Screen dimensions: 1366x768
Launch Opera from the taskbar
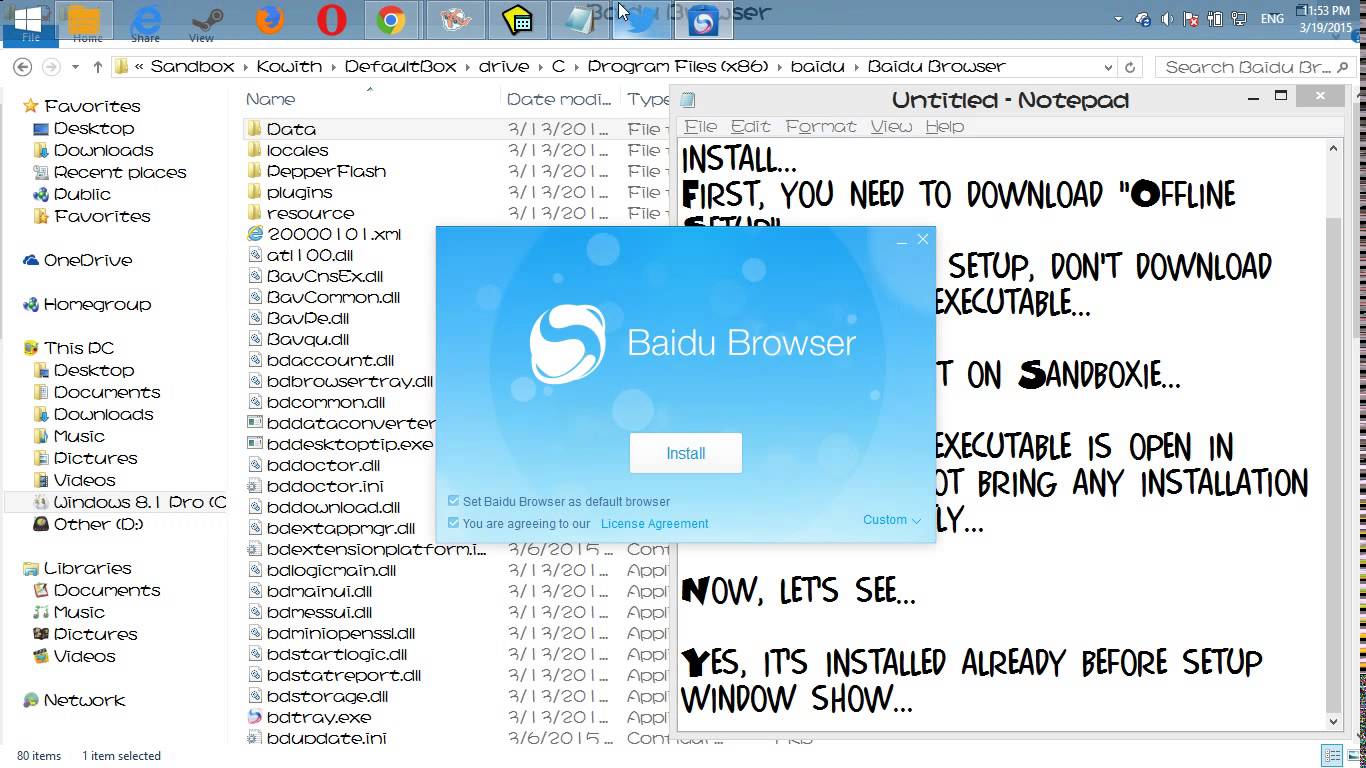330,18
